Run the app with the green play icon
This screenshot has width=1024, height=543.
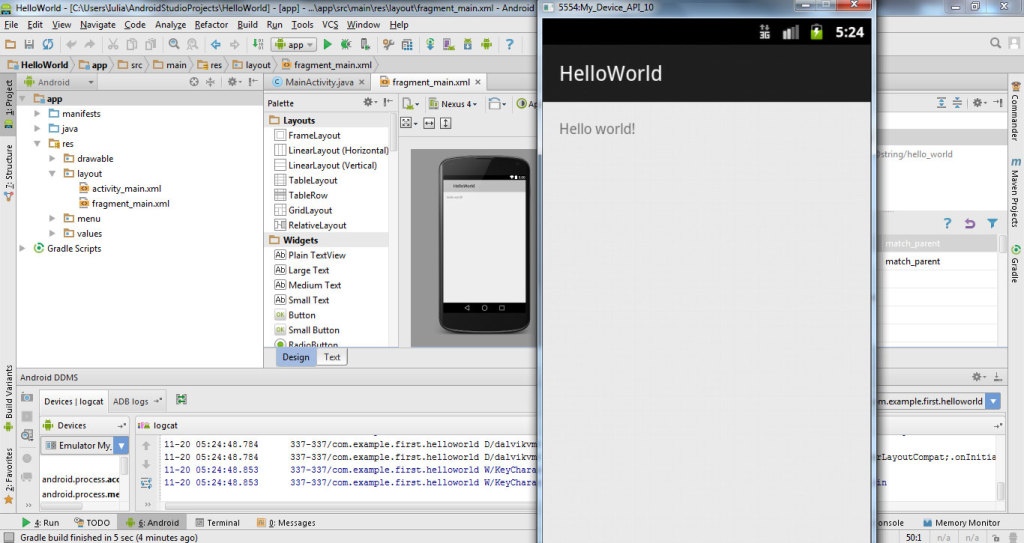tap(327, 44)
